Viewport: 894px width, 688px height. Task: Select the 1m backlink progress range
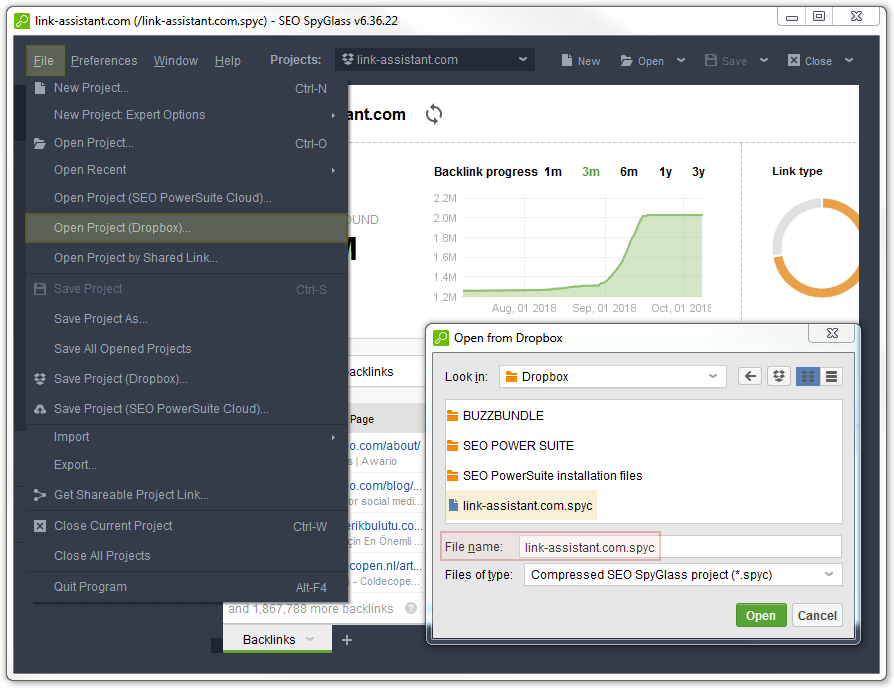[552, 172]
